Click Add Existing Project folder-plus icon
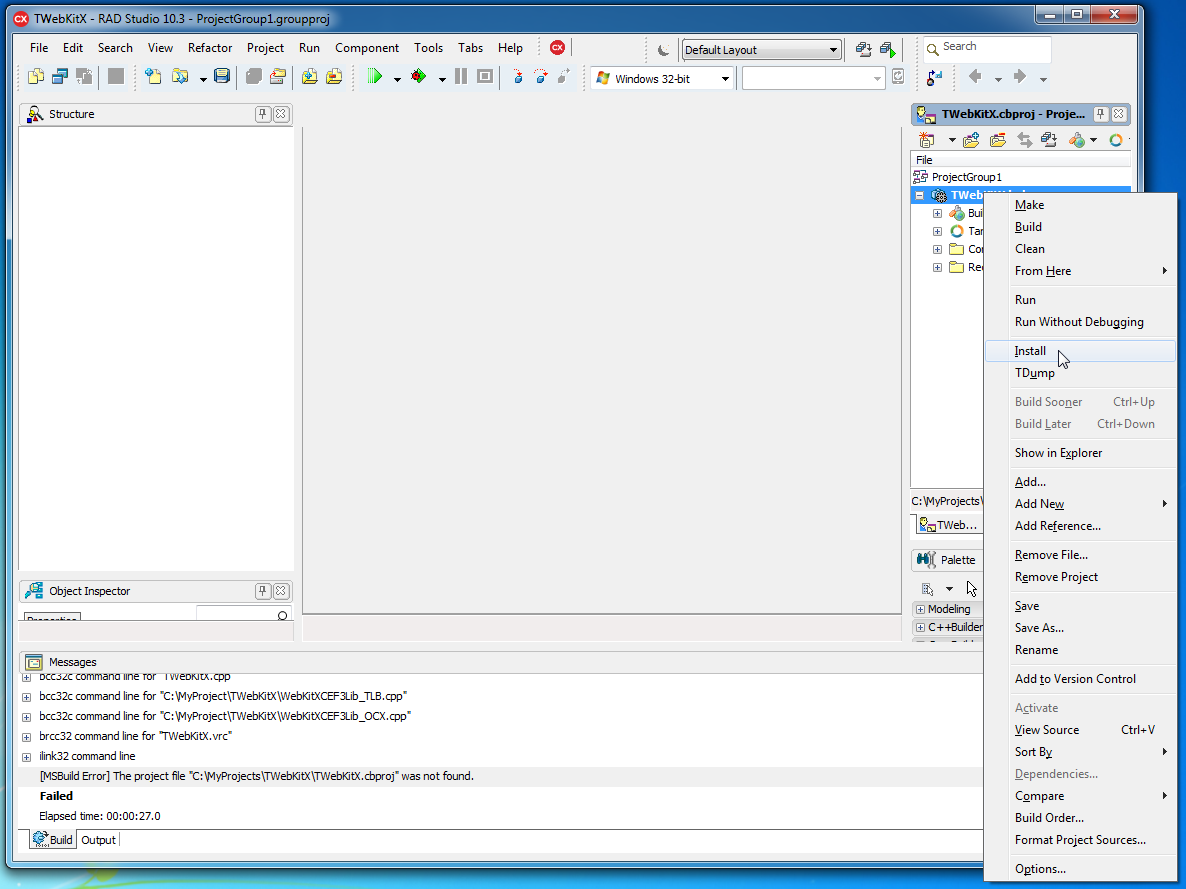The height and width of the screenshot is (889, 1186). tap(971, 140)
